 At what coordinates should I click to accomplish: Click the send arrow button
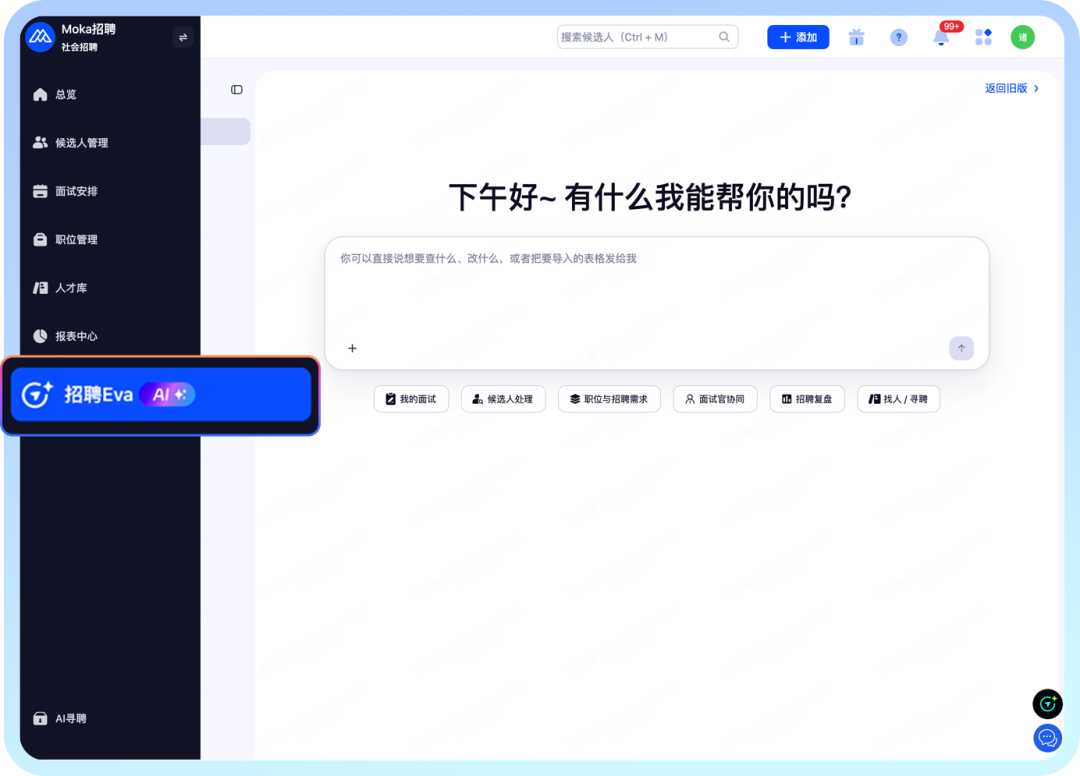tap(961, 348)
